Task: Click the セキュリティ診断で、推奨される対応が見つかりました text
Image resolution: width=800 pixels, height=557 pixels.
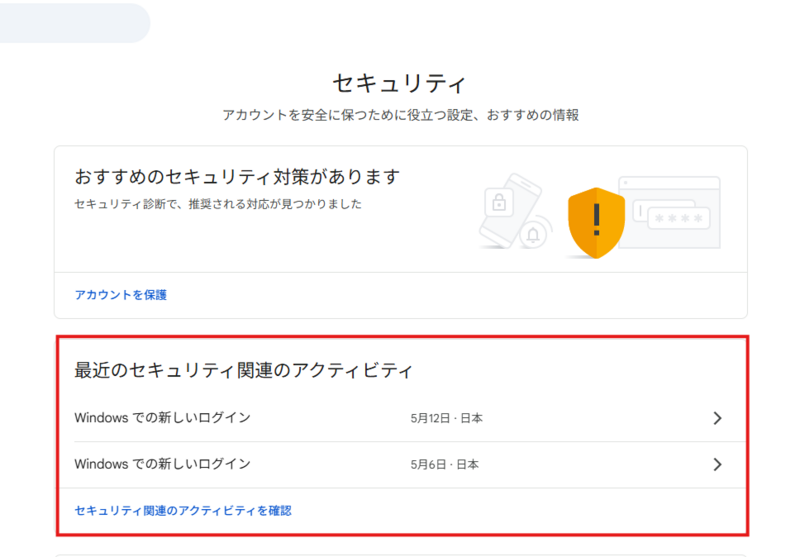Action: [218, 204]
